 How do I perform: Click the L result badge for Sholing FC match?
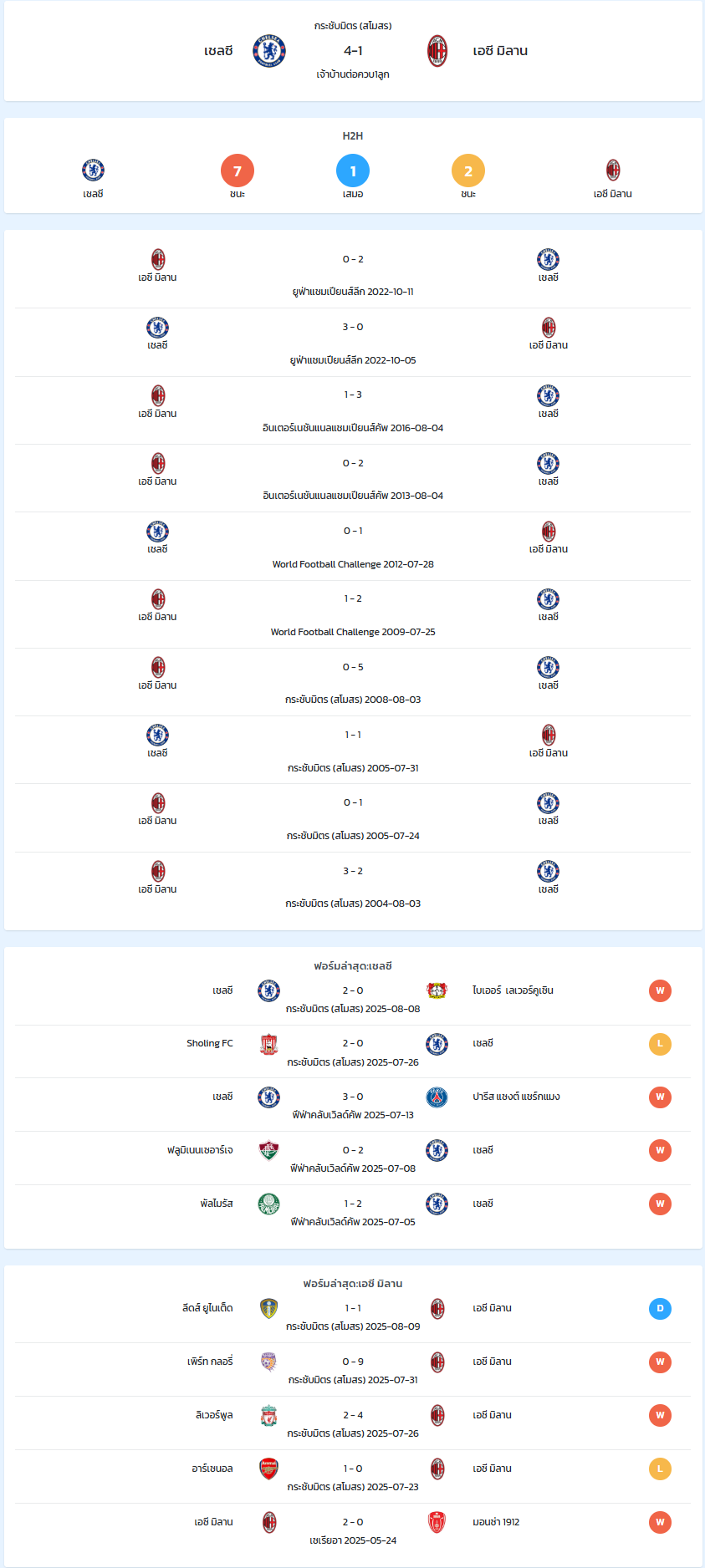(x=660, y=1044)
